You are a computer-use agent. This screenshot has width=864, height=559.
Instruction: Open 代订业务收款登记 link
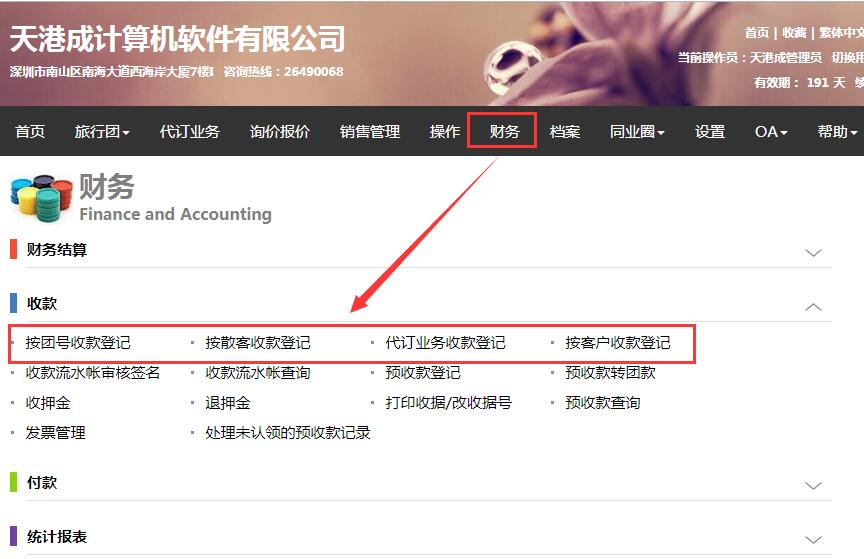(x=445, y=343)
